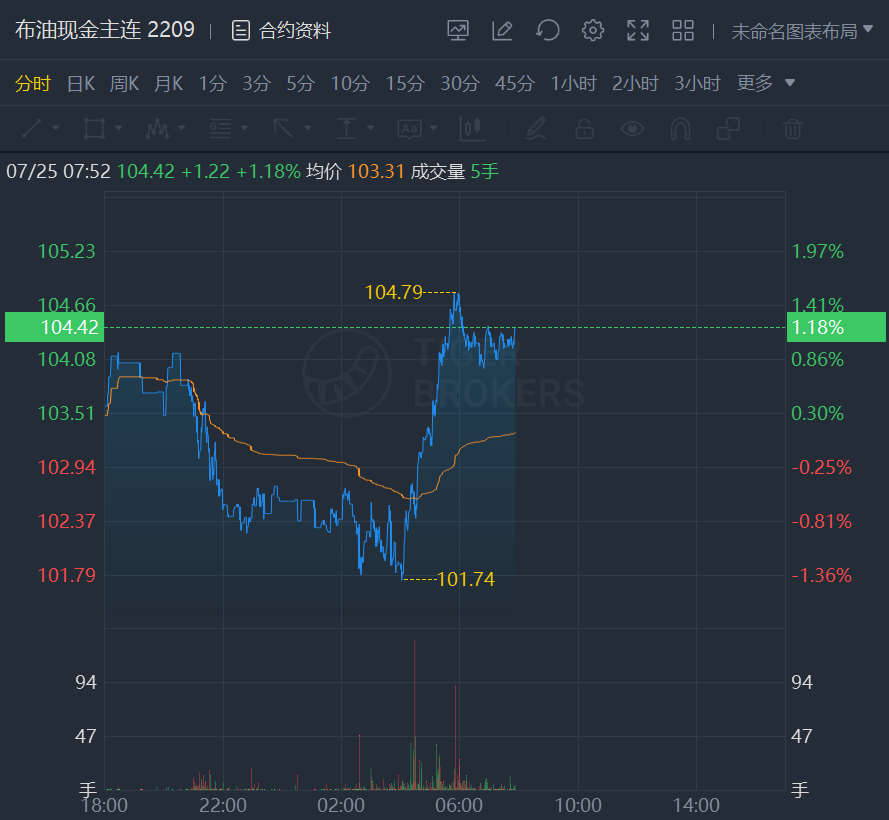Enter fullscreen chart mode
Viewport: 889px width, 820px height.
pyautogui.click(x=638, y=31)
